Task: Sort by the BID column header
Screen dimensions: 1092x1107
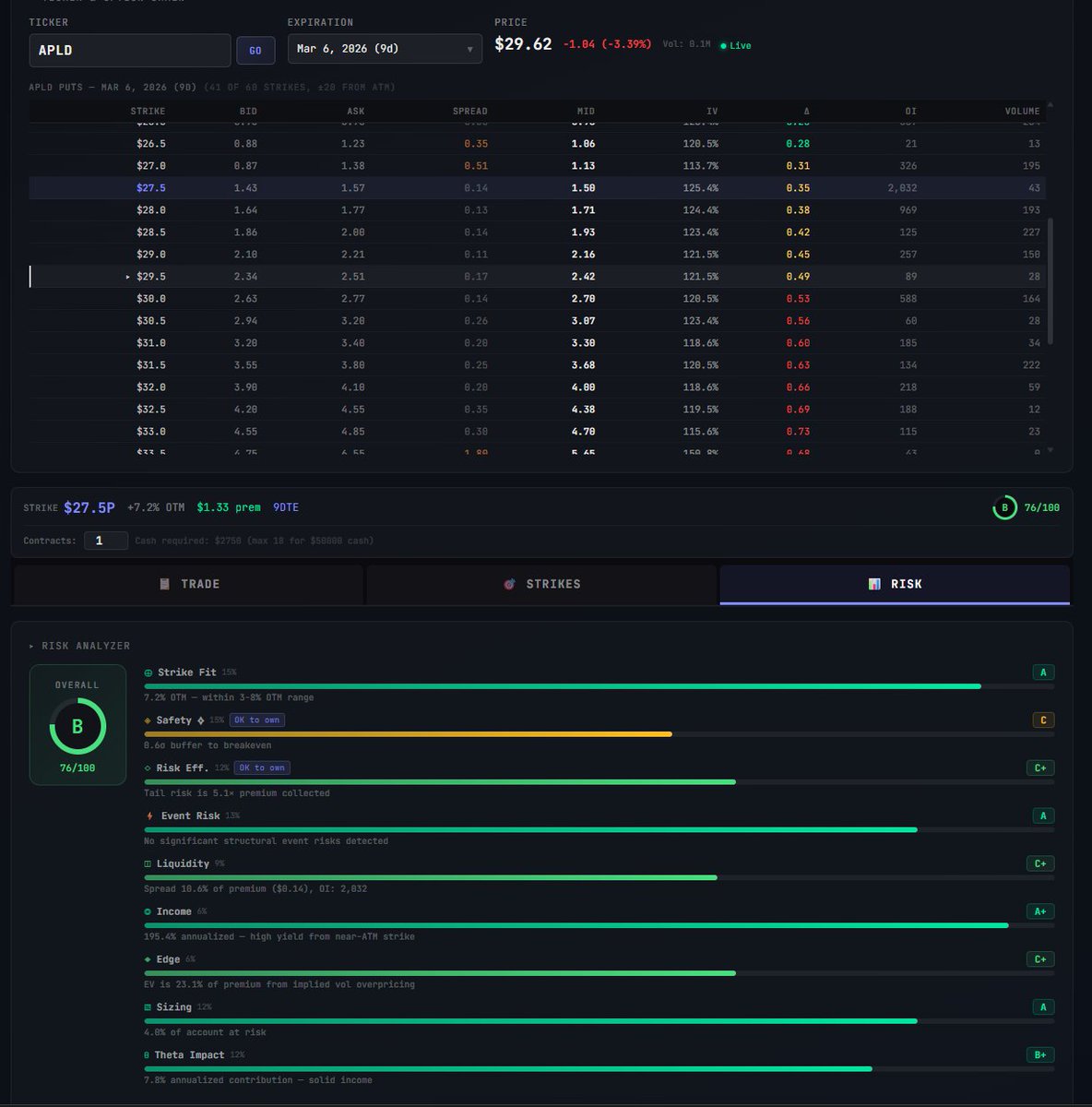Action: (248, 112)
